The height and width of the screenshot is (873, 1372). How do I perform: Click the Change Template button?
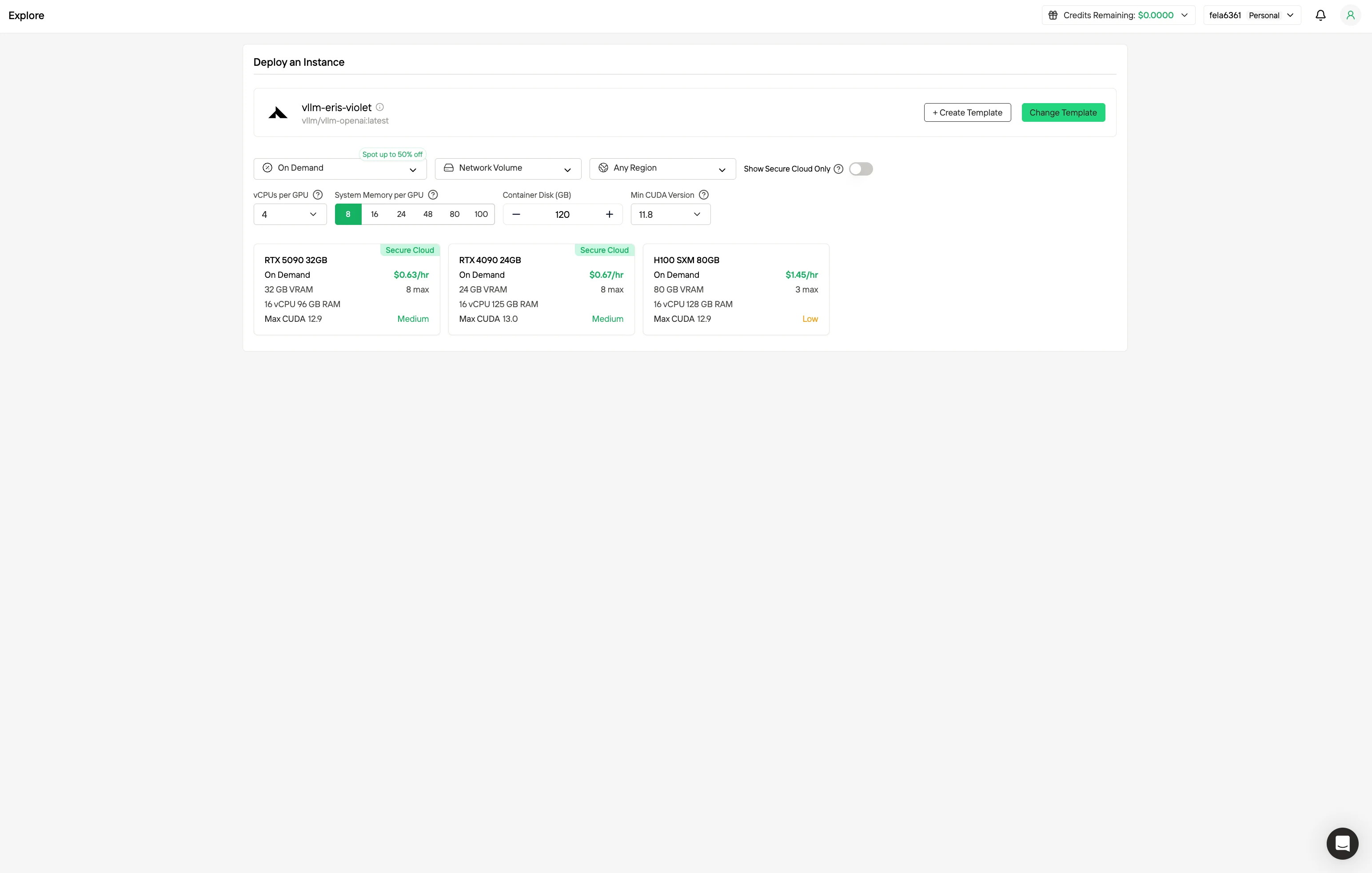(1063, 112)
